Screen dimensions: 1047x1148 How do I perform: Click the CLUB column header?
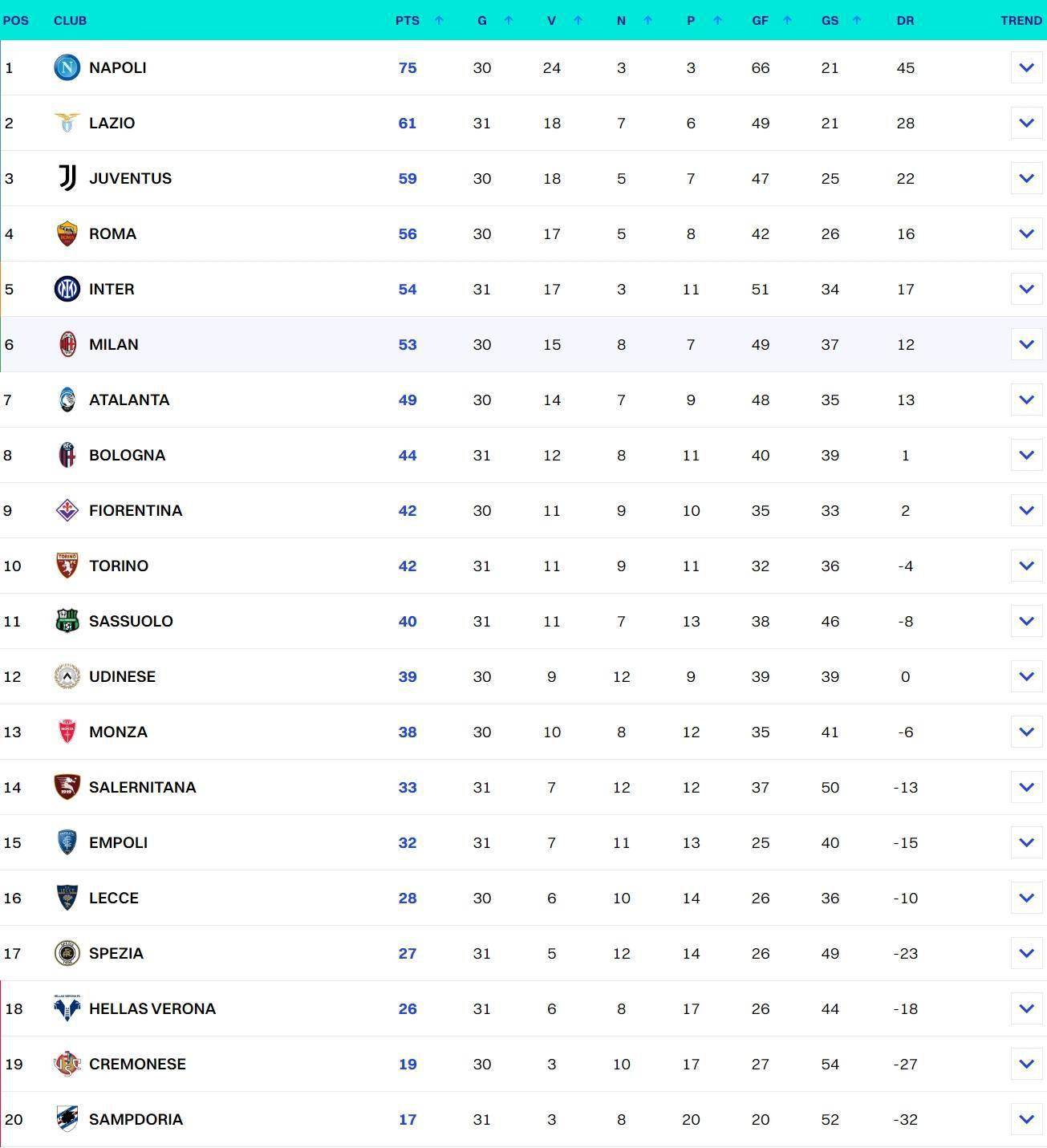point(70,20)
